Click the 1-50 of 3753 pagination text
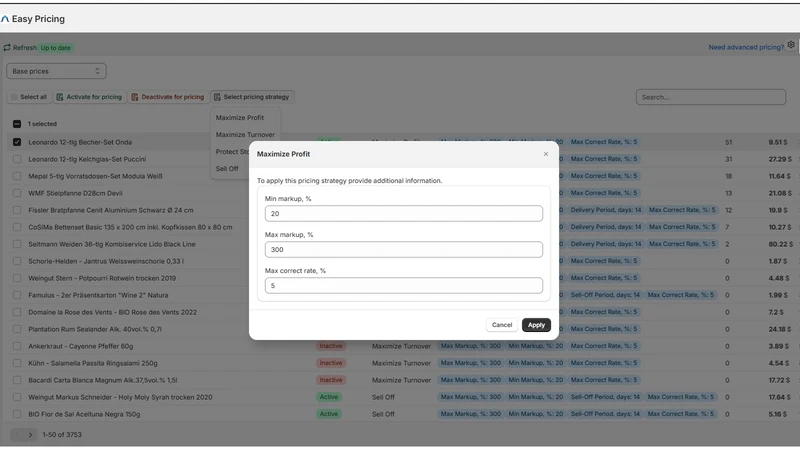 (62, 435)
